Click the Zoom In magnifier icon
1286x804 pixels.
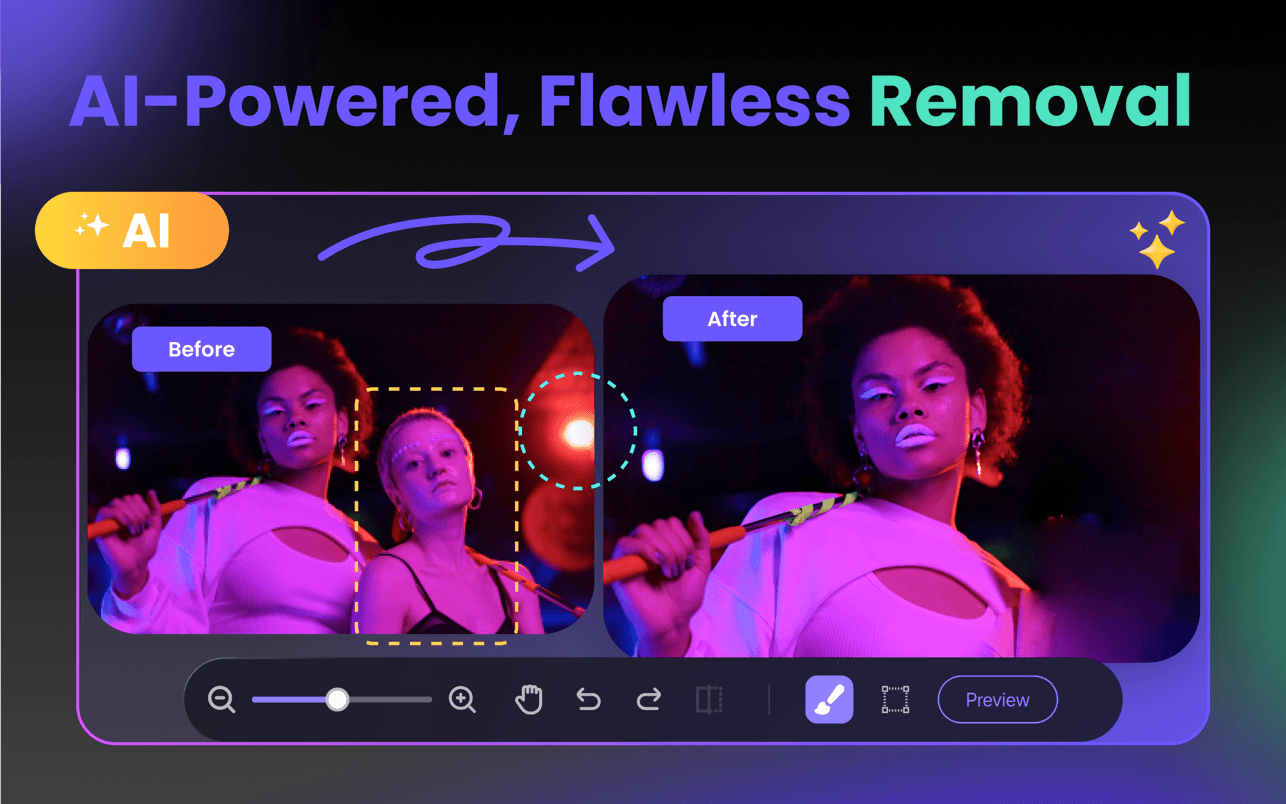point(462,700)
